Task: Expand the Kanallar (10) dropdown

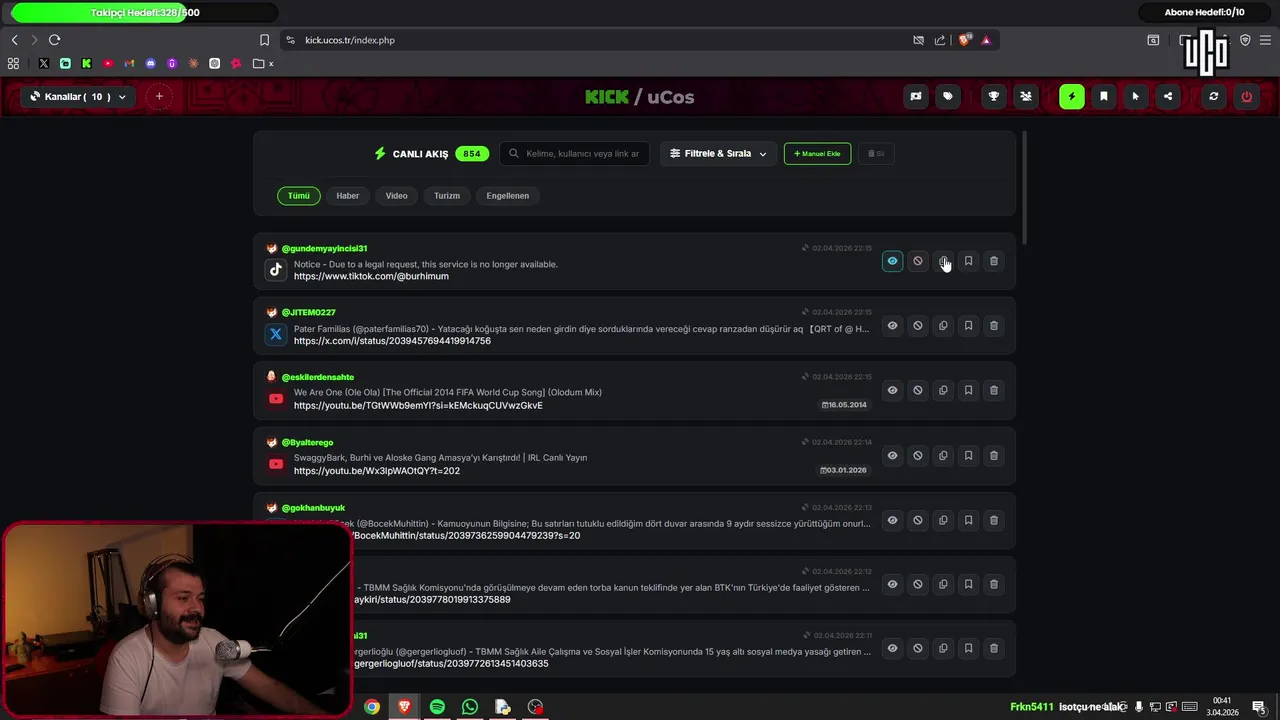Action: coord(78,97)
